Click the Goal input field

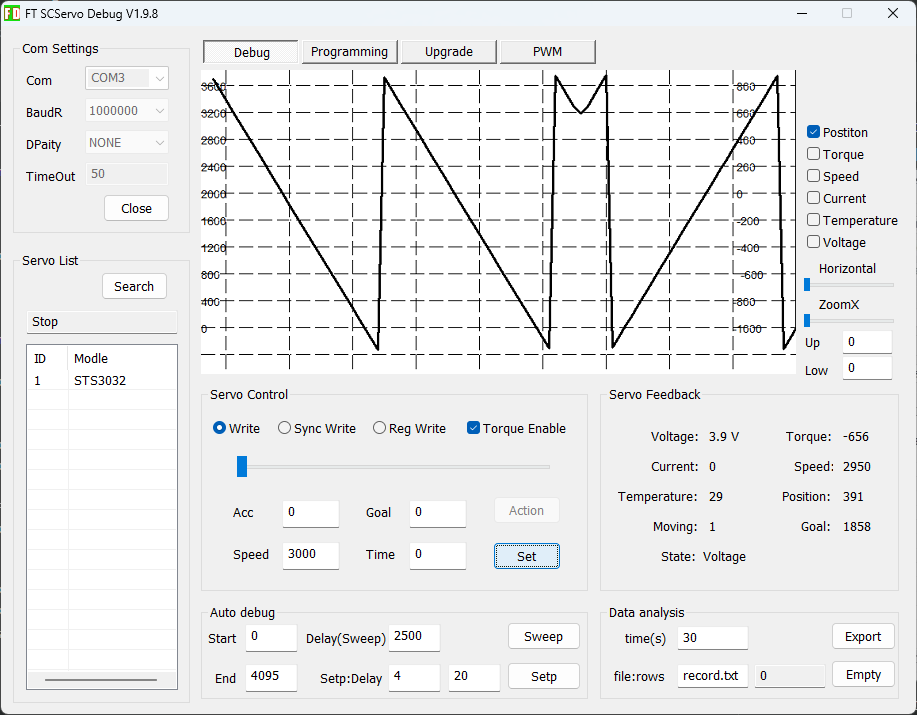437,513
